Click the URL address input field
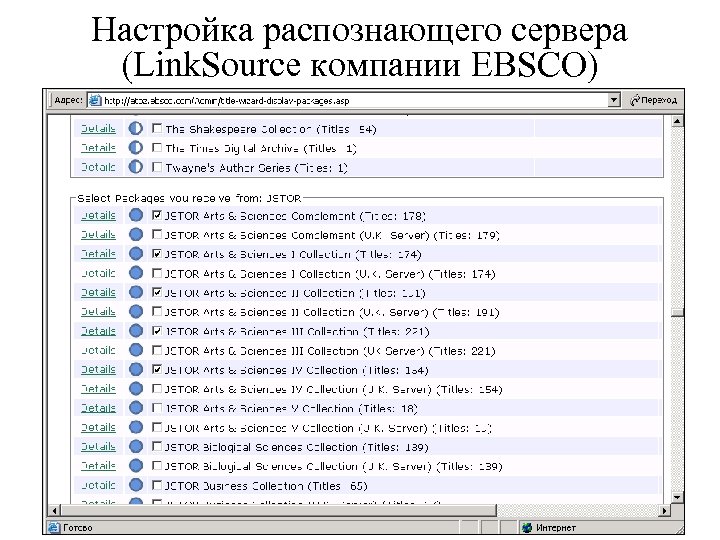Screen dimensions: 720x540 tap(354, 101)
